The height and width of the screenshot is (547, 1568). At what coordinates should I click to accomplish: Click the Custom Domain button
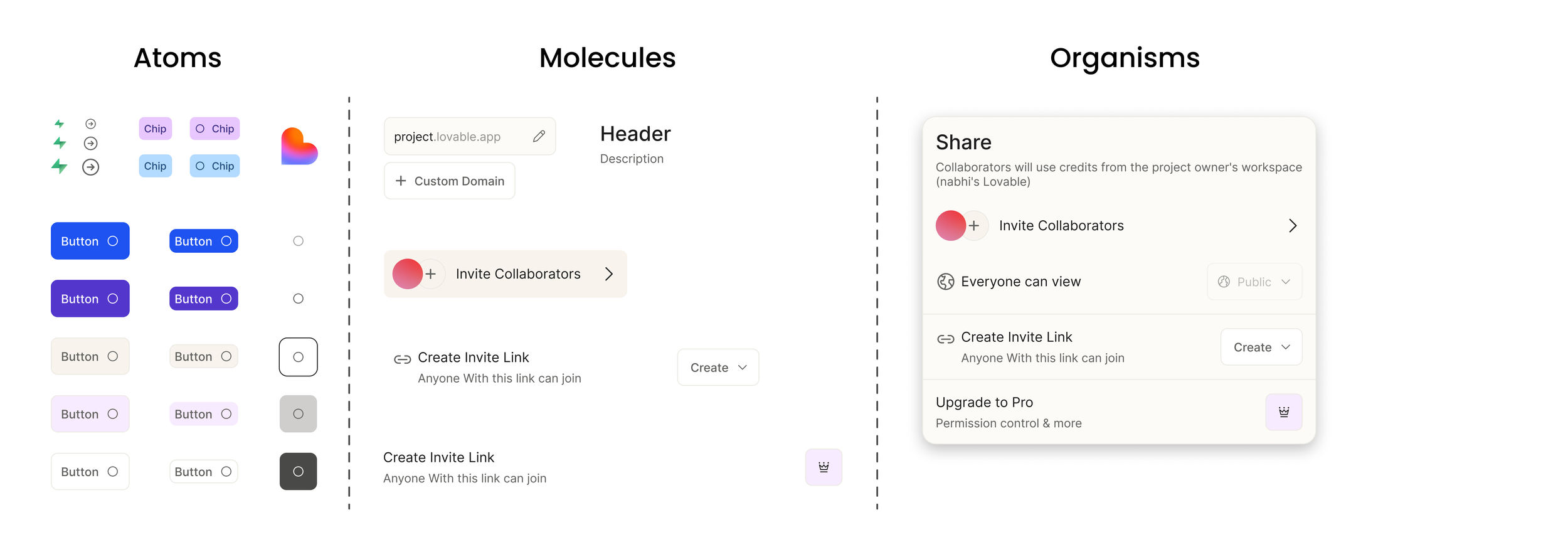pos(450,181)
